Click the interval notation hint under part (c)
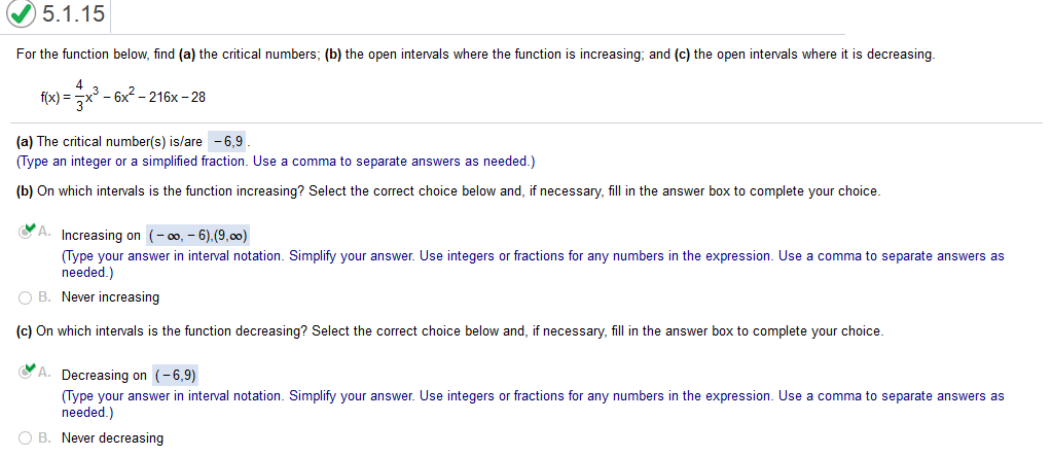This screenshot has height=457, width=1053. (533, 404)
